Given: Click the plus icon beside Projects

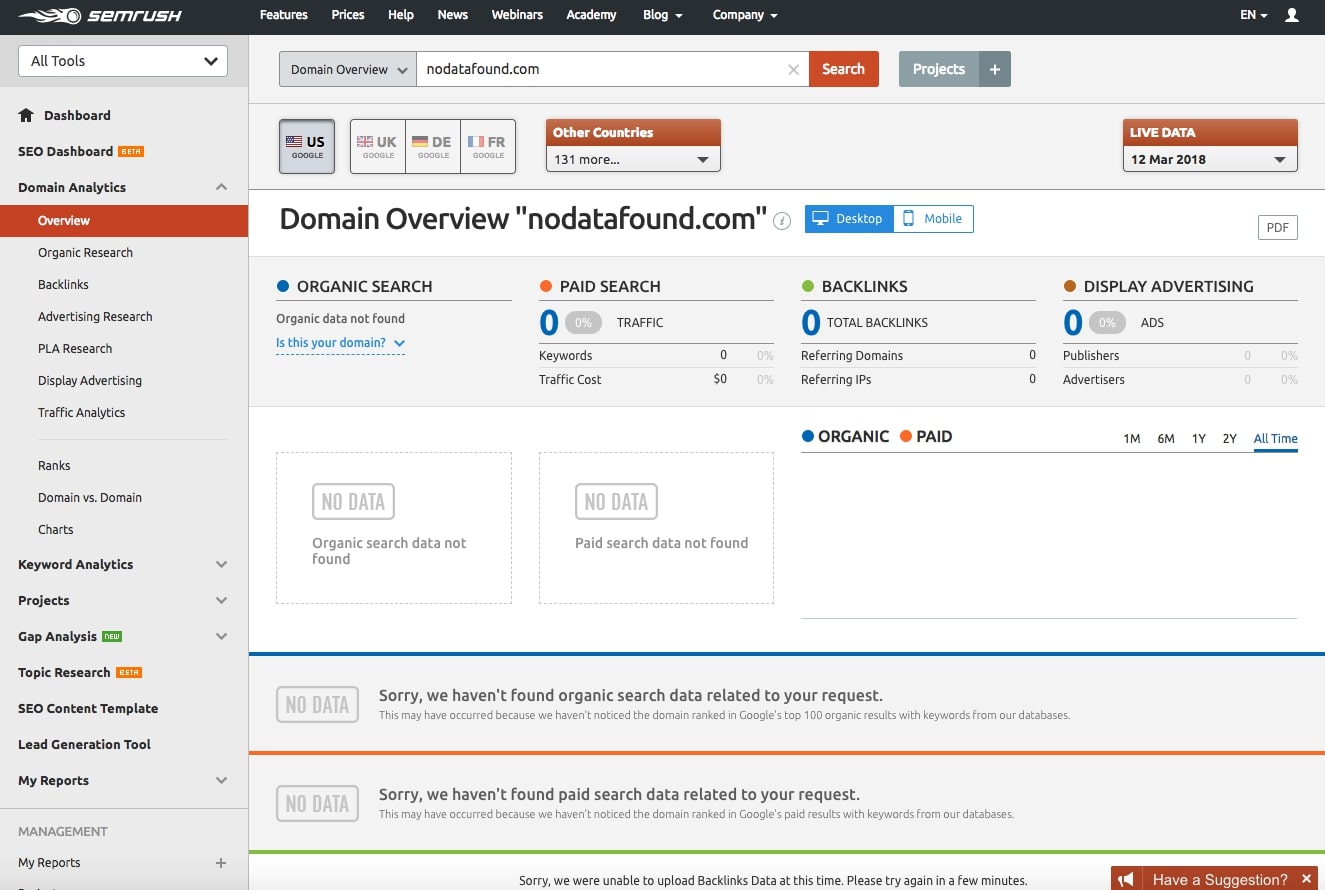Looking at the screenshot, I should (994, 69).
